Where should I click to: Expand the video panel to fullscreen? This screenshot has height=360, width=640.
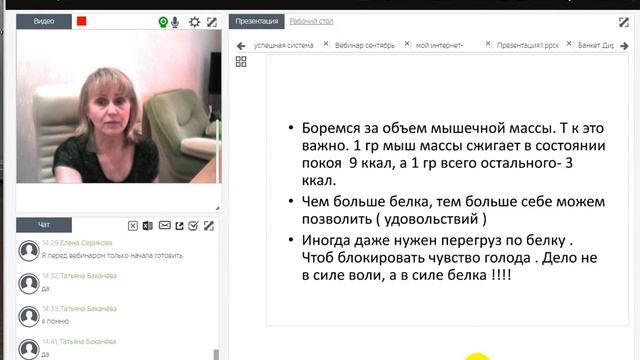tap(211, 22)
